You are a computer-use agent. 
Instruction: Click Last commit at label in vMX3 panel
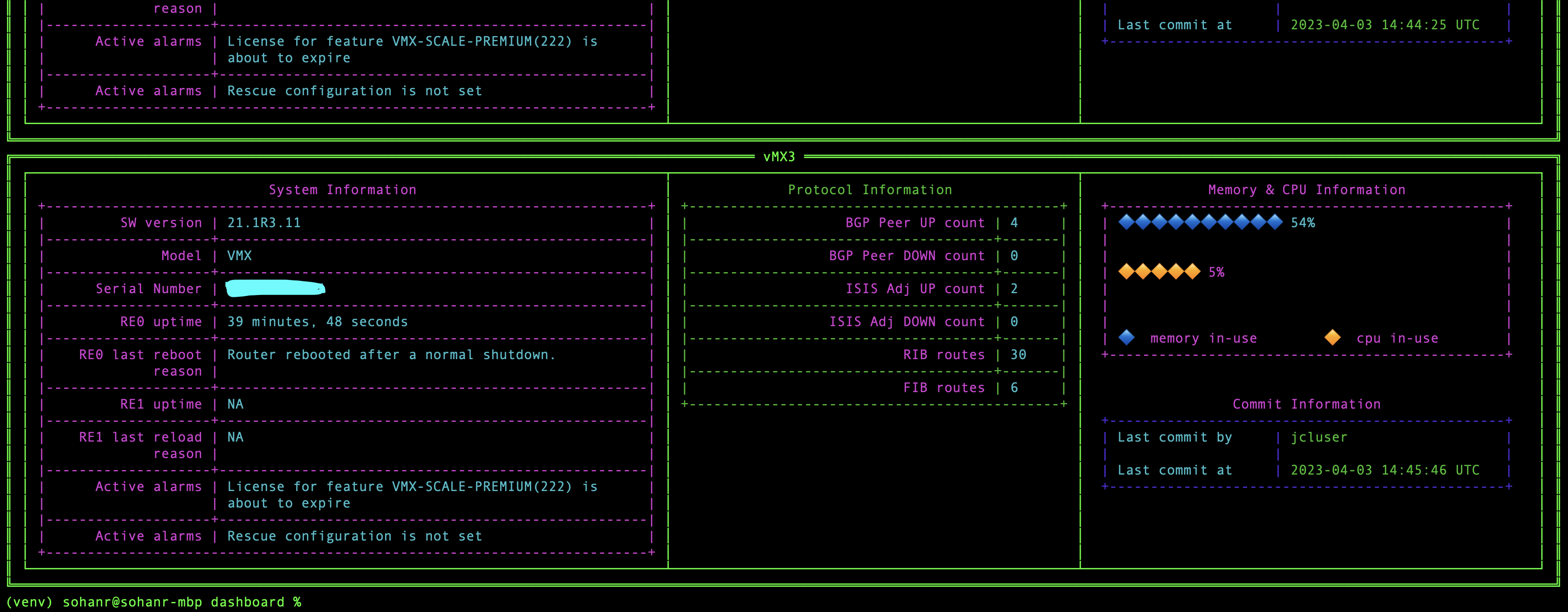1175,470
